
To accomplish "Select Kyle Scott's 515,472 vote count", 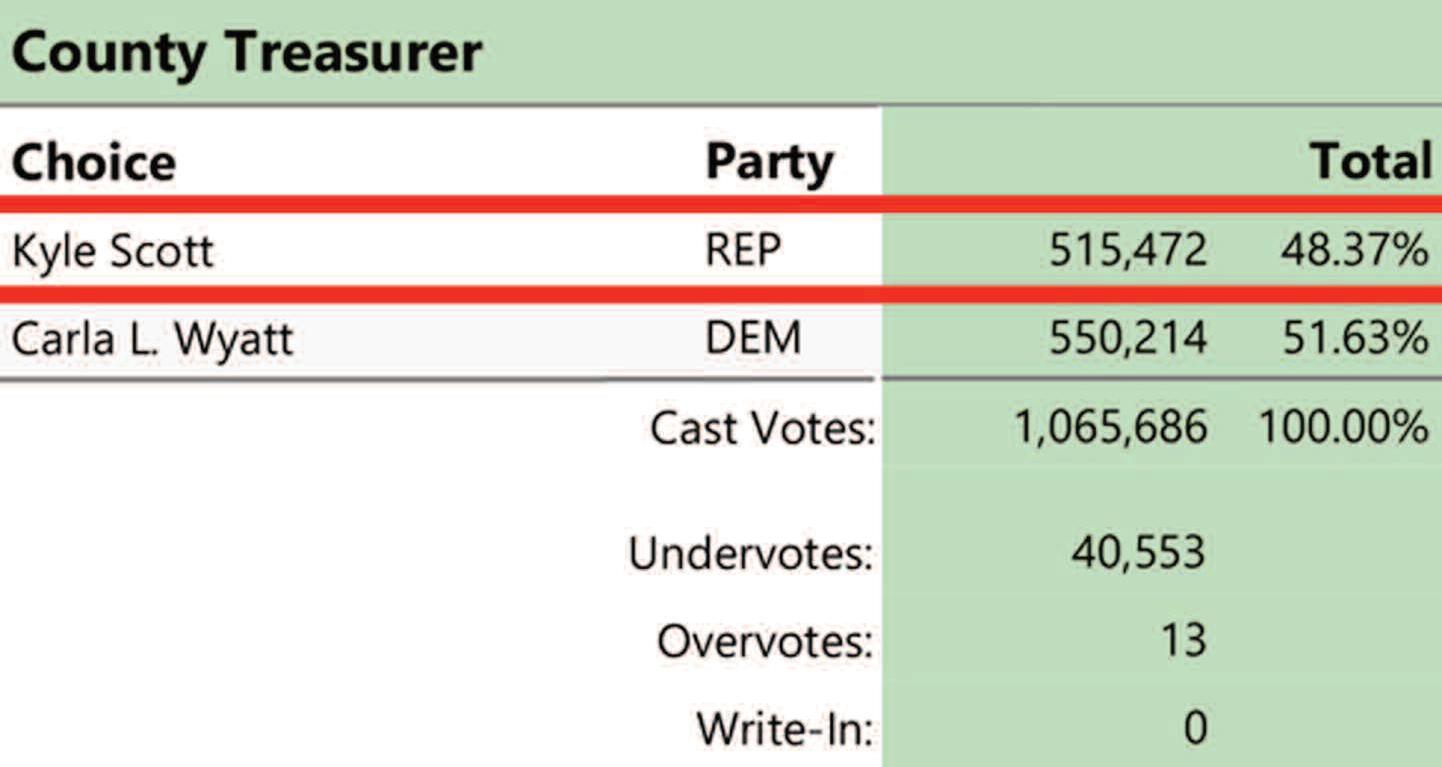I will 1128,251.
